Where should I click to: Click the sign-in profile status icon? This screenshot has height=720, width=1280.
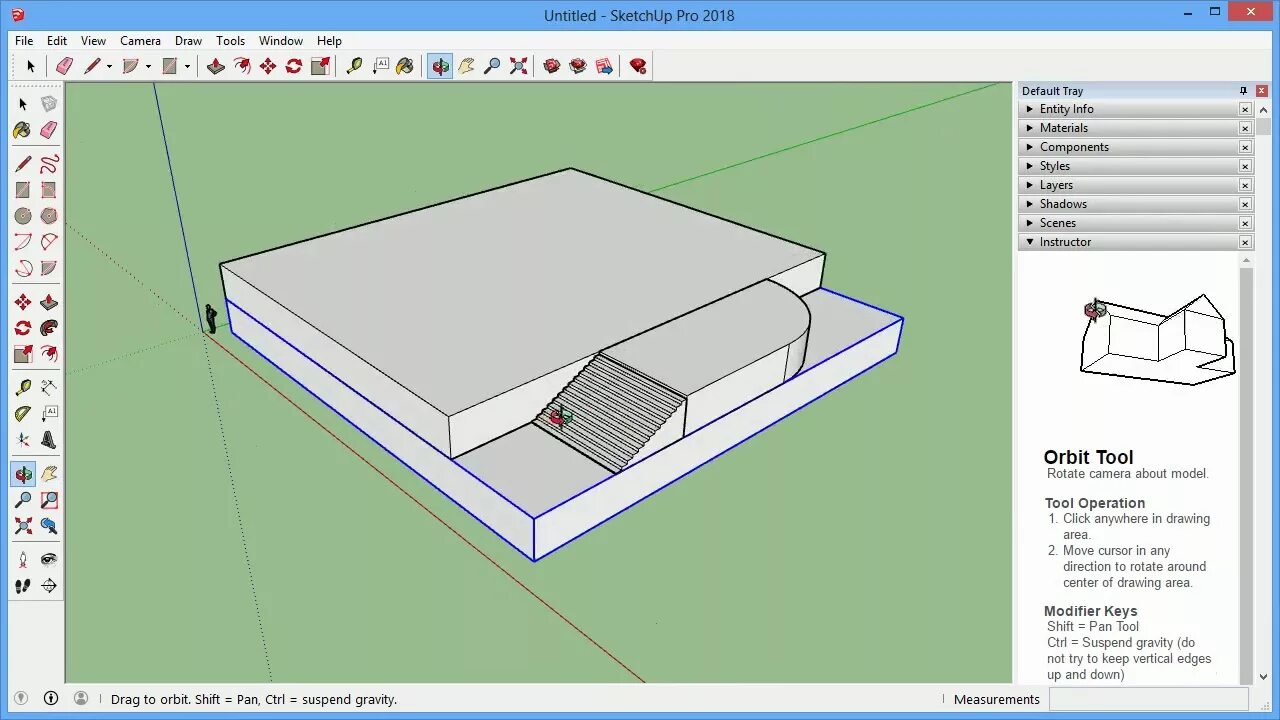81,699
